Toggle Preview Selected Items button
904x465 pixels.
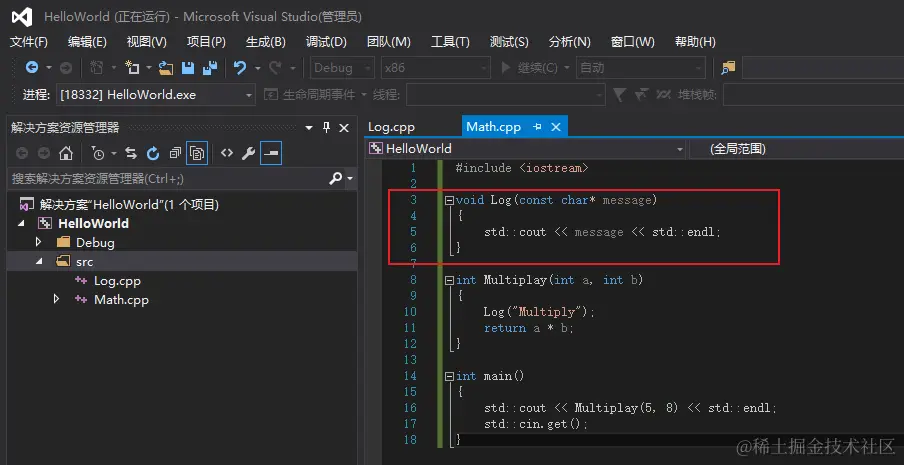pyautogui.click(x=271, y=153)
